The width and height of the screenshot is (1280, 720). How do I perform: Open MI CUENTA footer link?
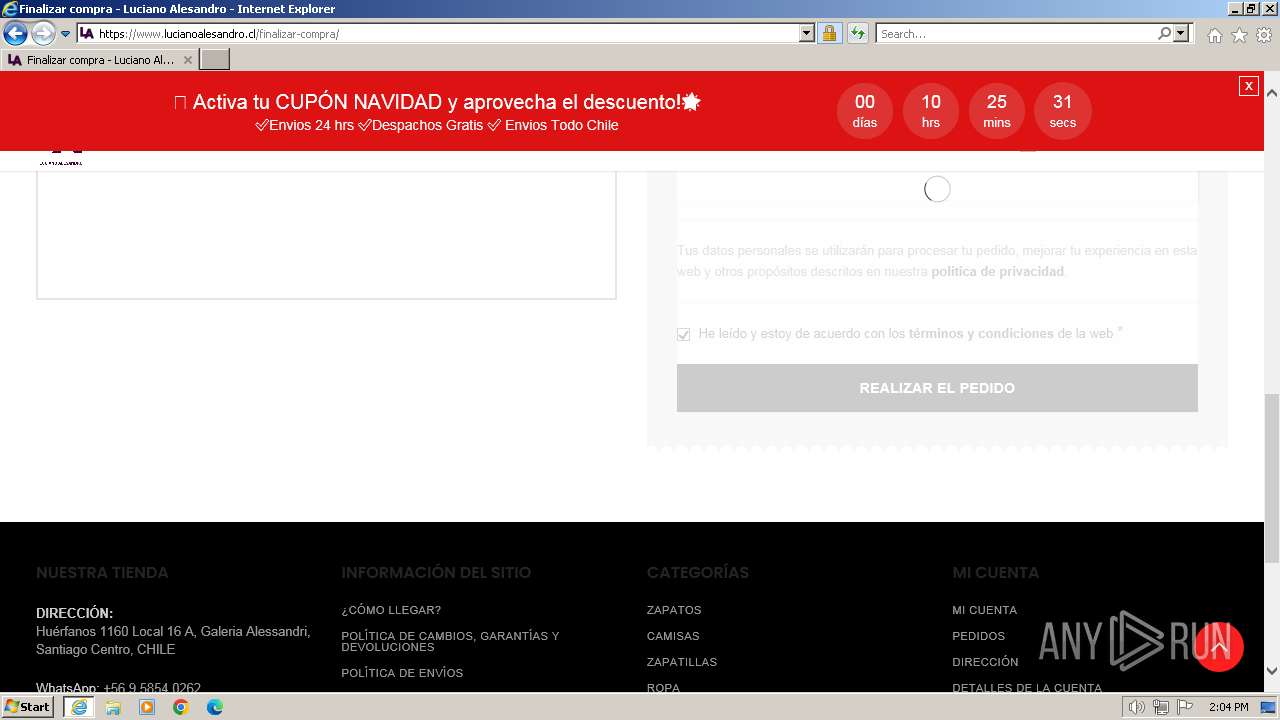point(984,610)
